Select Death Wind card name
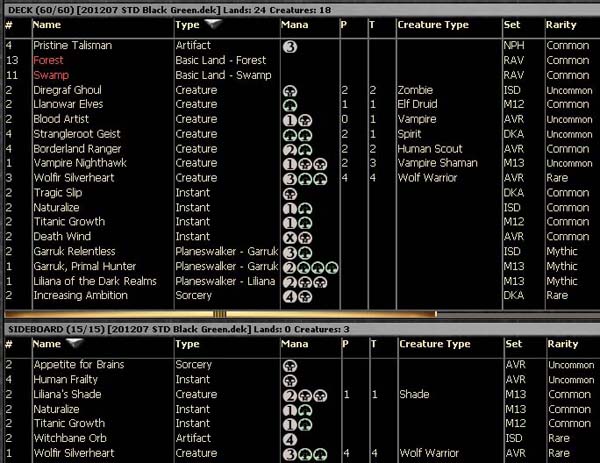The image size is (600, 463). (x=62, y=236)
